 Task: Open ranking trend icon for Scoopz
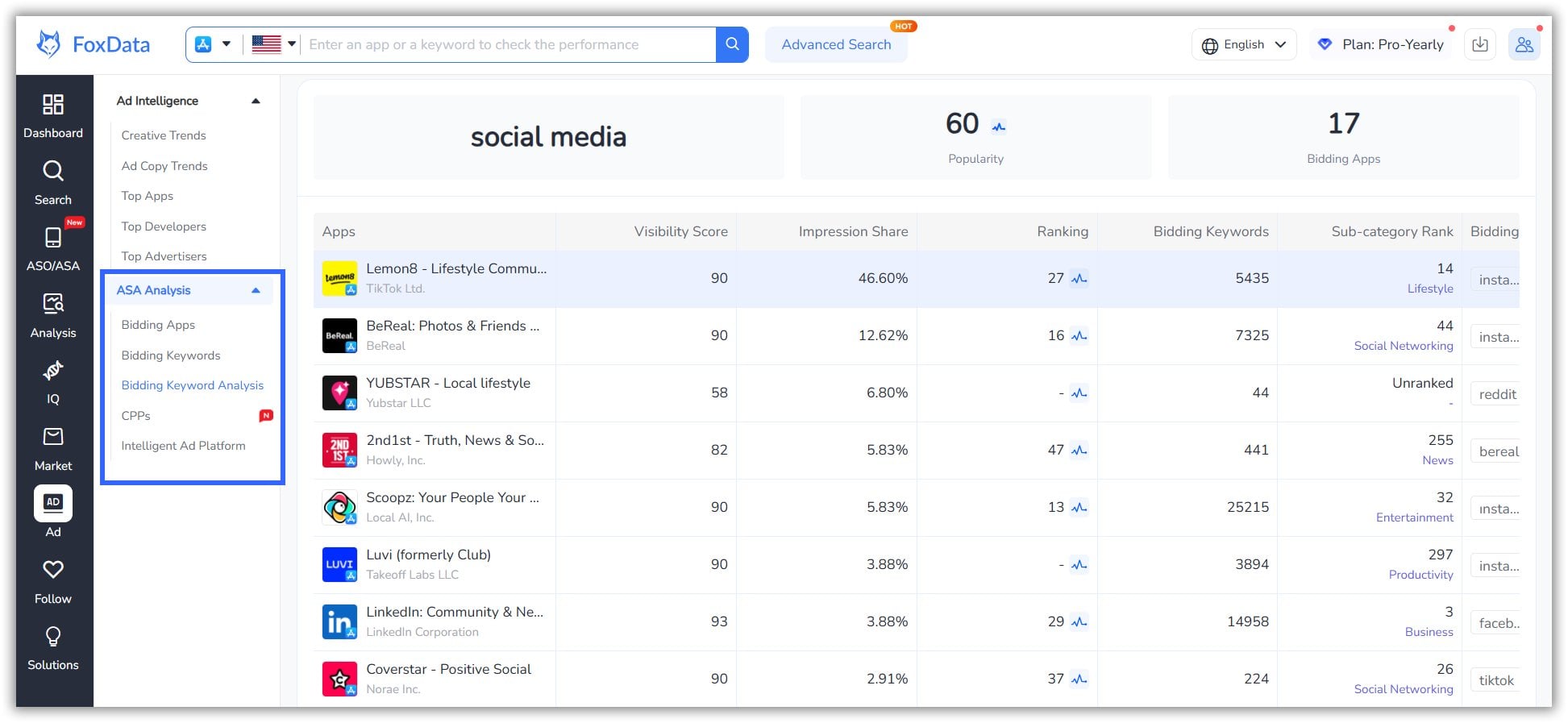1079,508
